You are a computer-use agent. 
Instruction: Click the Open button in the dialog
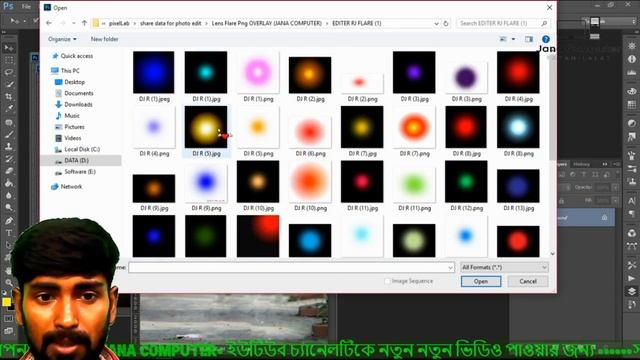point(481,281)
